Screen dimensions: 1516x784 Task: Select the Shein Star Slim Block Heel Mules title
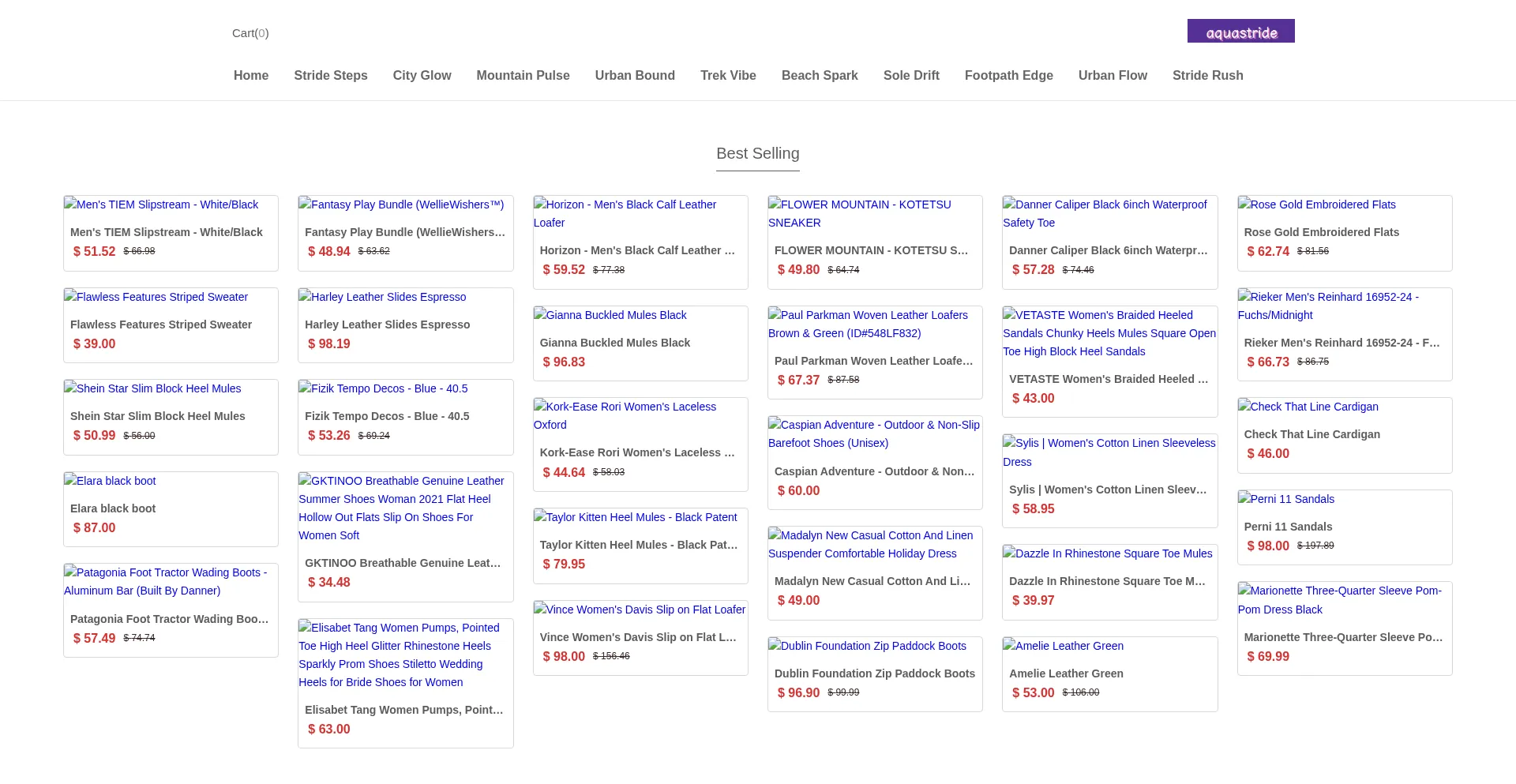tap(157, 416)
